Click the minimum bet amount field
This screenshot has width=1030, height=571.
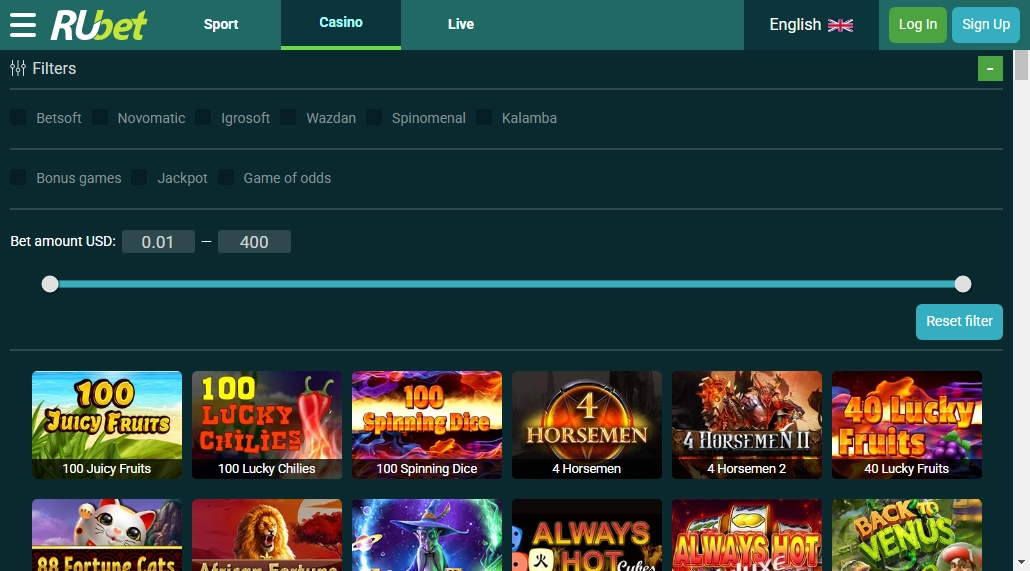(158, 242)
